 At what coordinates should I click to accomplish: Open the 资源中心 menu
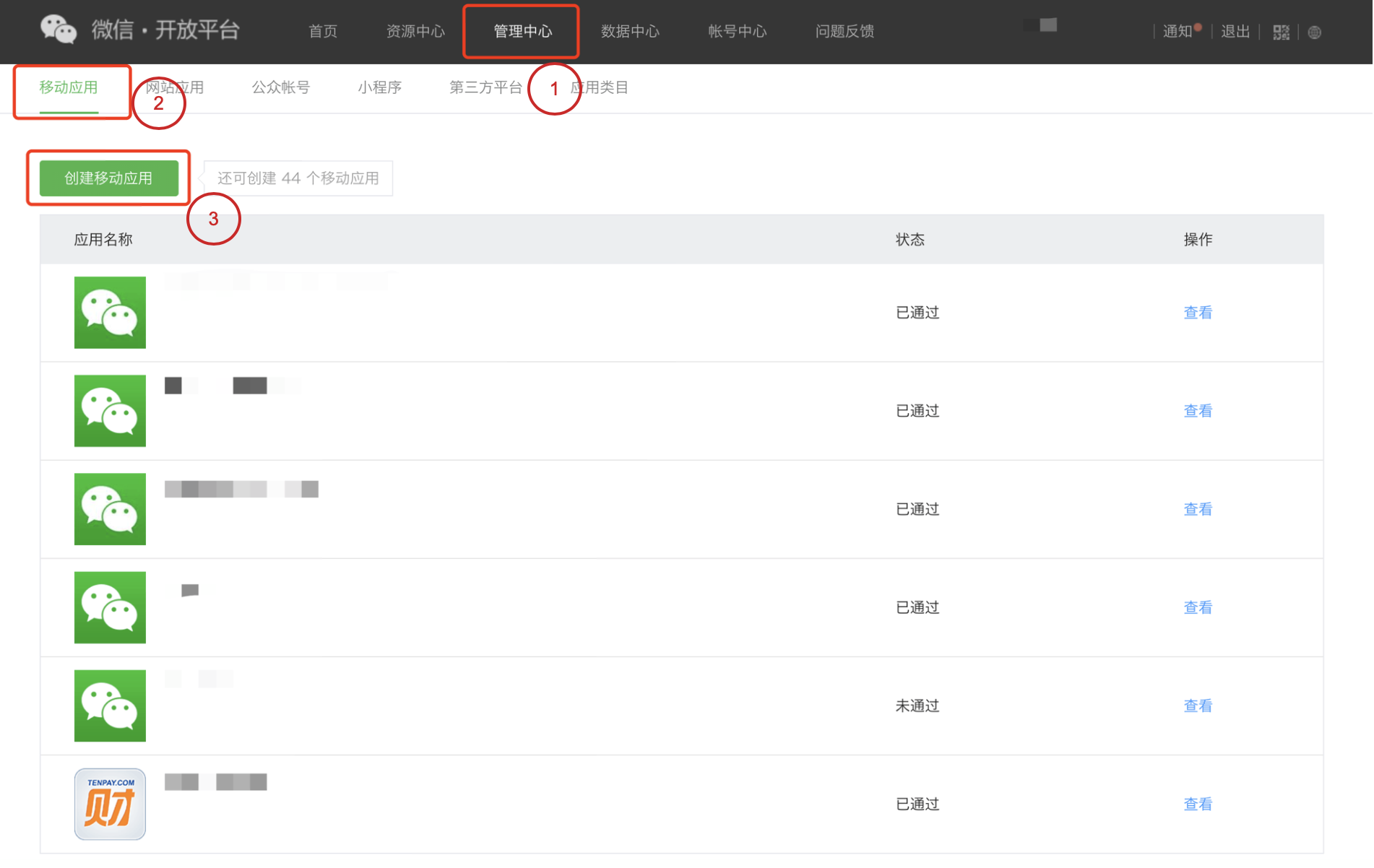(x=415, y=31)
